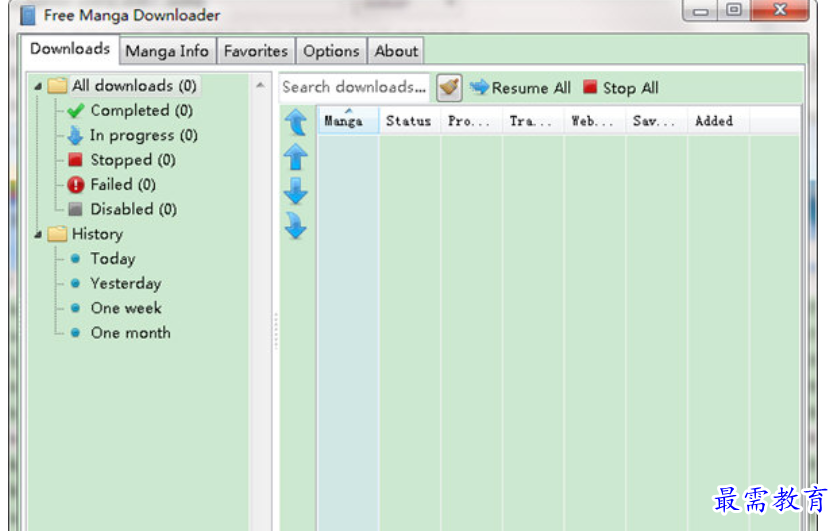The height and width of the screenshot is (531, 836).
Task: Click the broom clear-search icon
Action: click(x=449, y=87)
